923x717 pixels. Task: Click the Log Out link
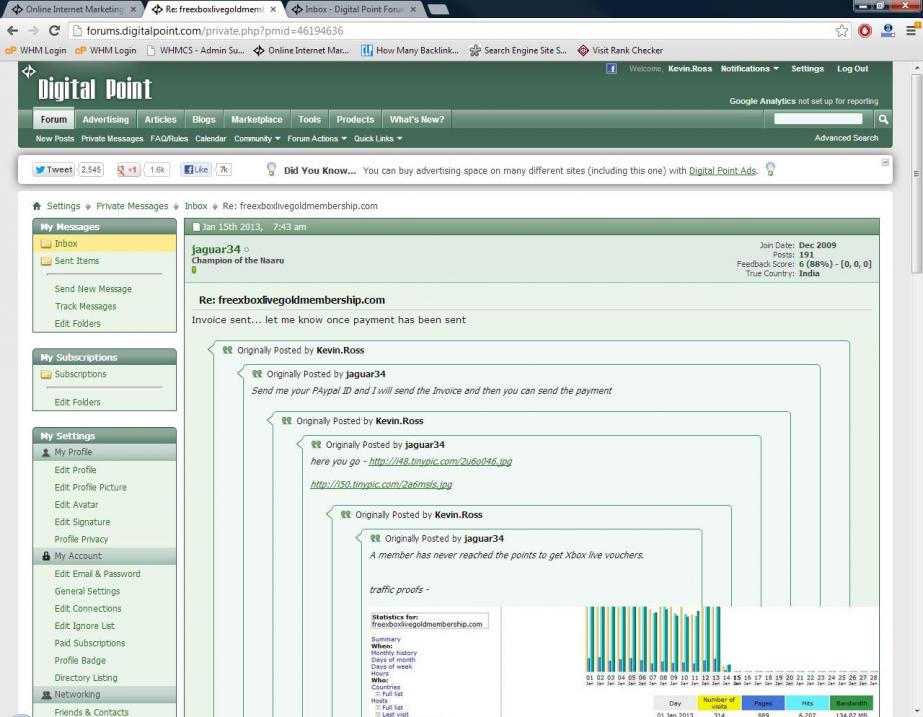coord(852,69)
